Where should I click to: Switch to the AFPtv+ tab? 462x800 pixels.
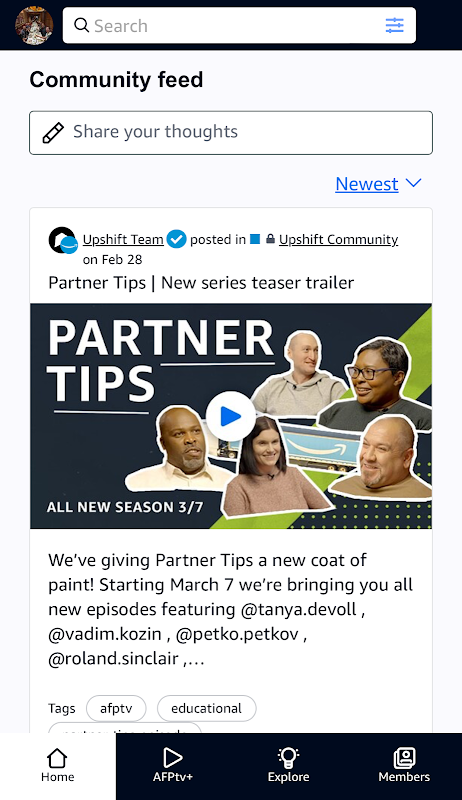173,766
